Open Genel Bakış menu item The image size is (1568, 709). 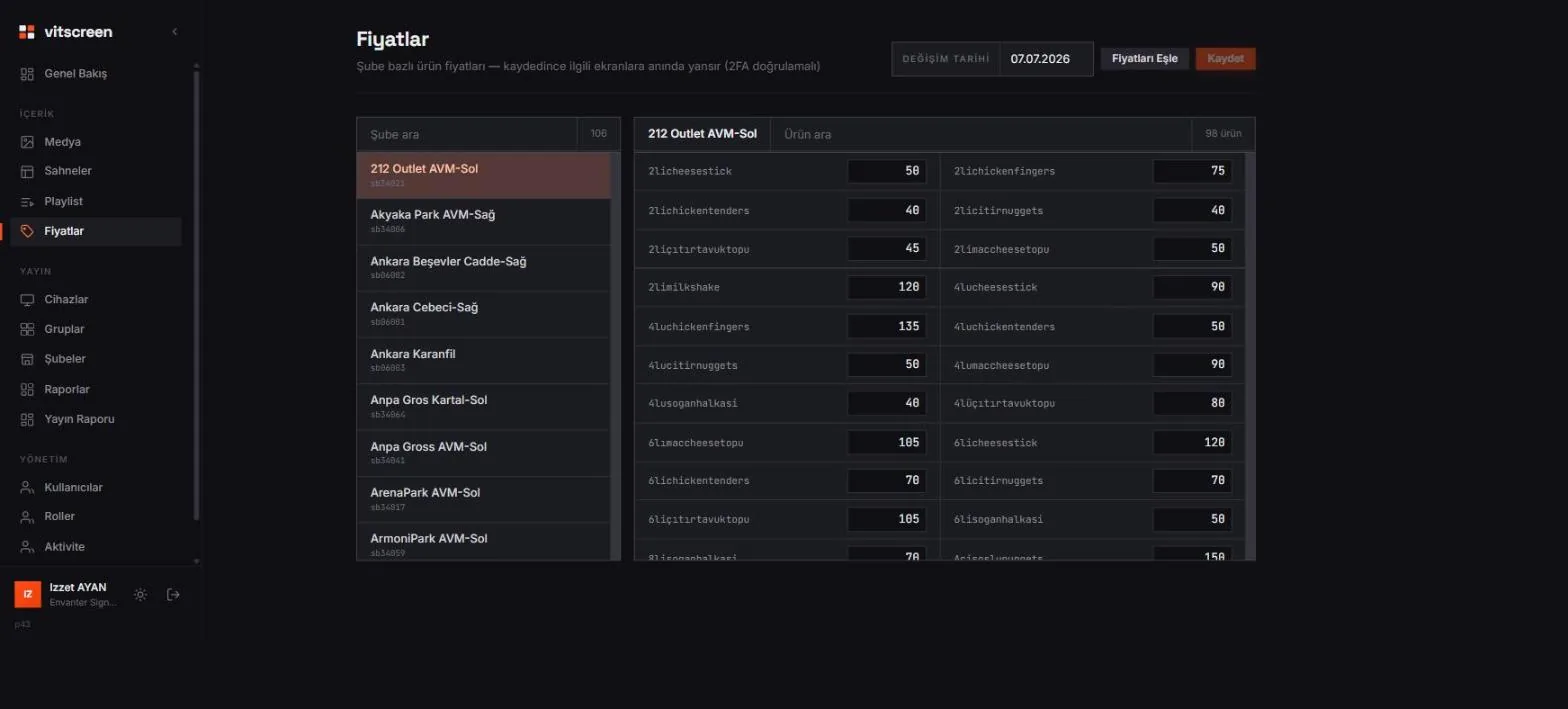click(96, 74)
